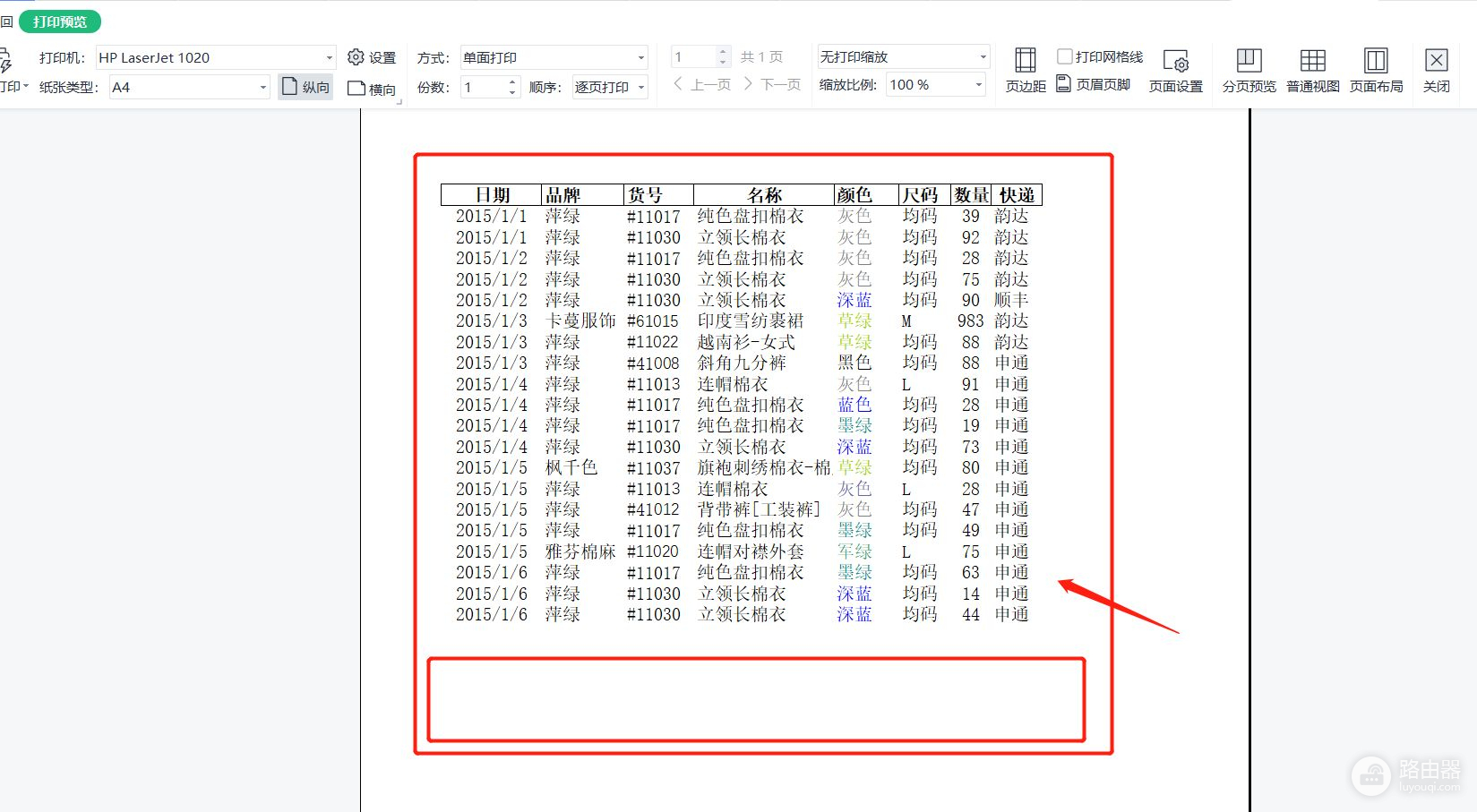Viewport: 1477px width, 812px height.
Task: Switch to 页面布局 page layout view
Action: 1376,70
